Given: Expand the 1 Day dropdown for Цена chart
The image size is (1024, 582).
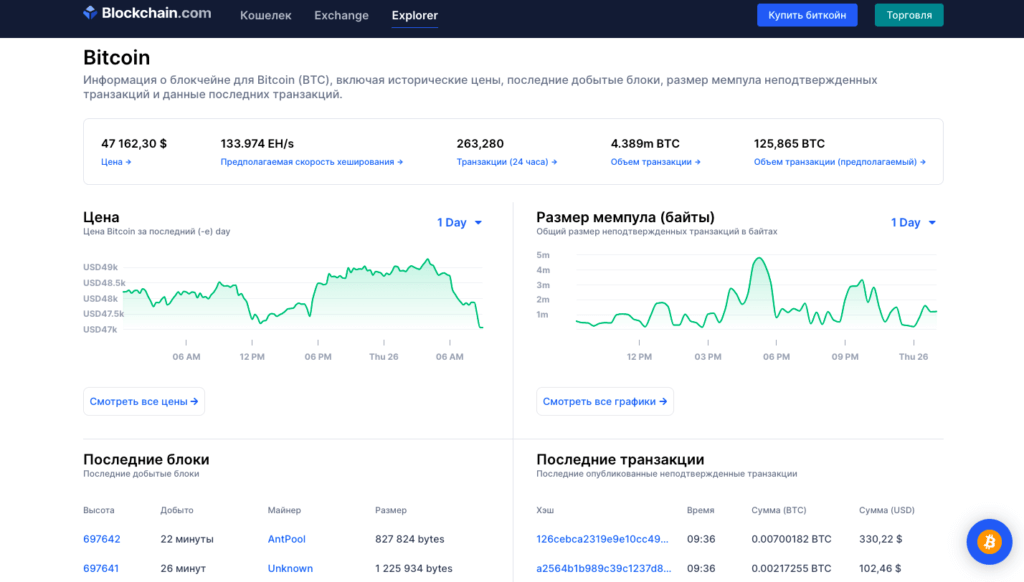Looking at the screenshot, I should click(x=460, y=223).
